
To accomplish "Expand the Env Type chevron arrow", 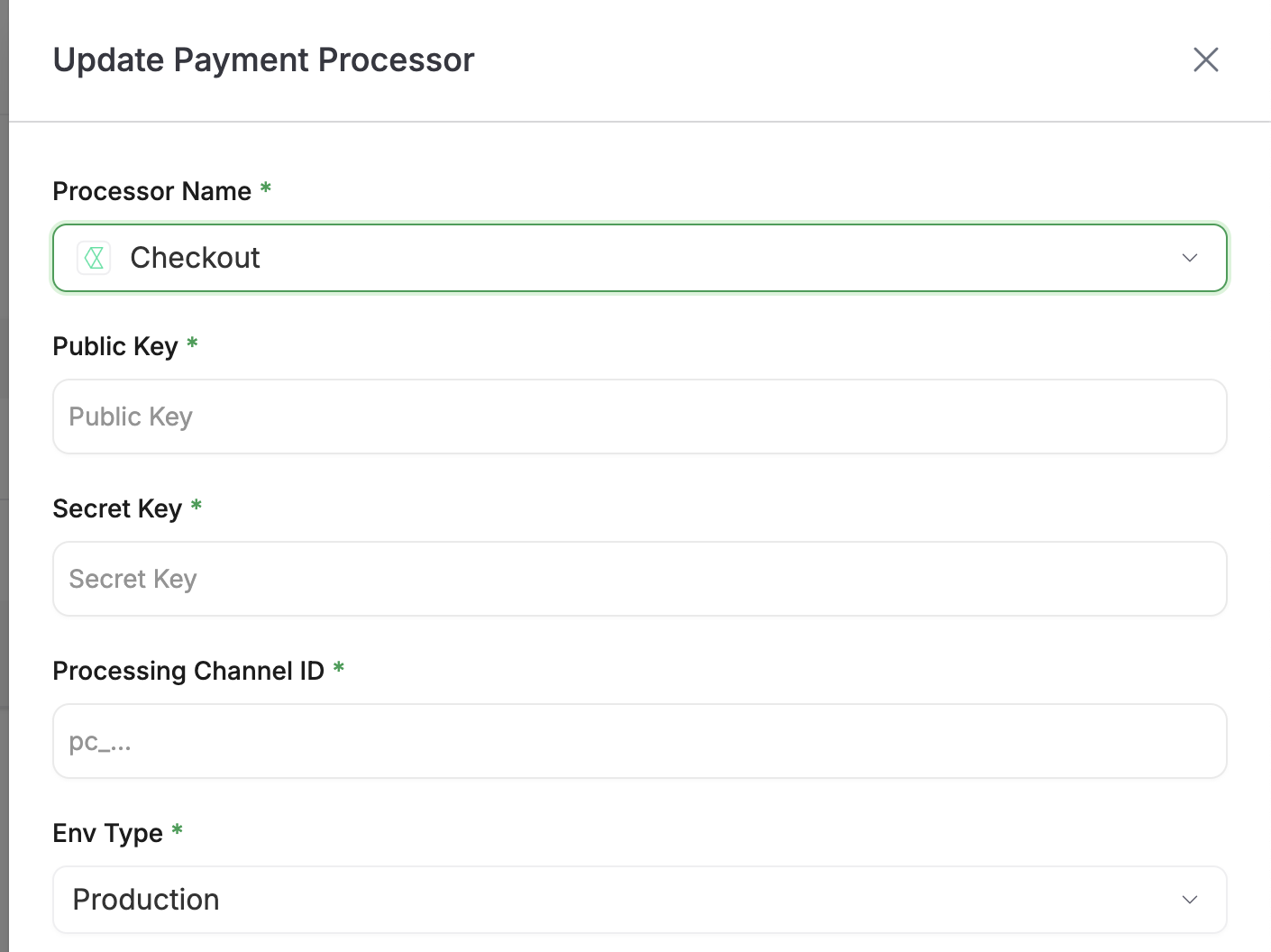I will pyautogui.click(x=1189, y=900).
